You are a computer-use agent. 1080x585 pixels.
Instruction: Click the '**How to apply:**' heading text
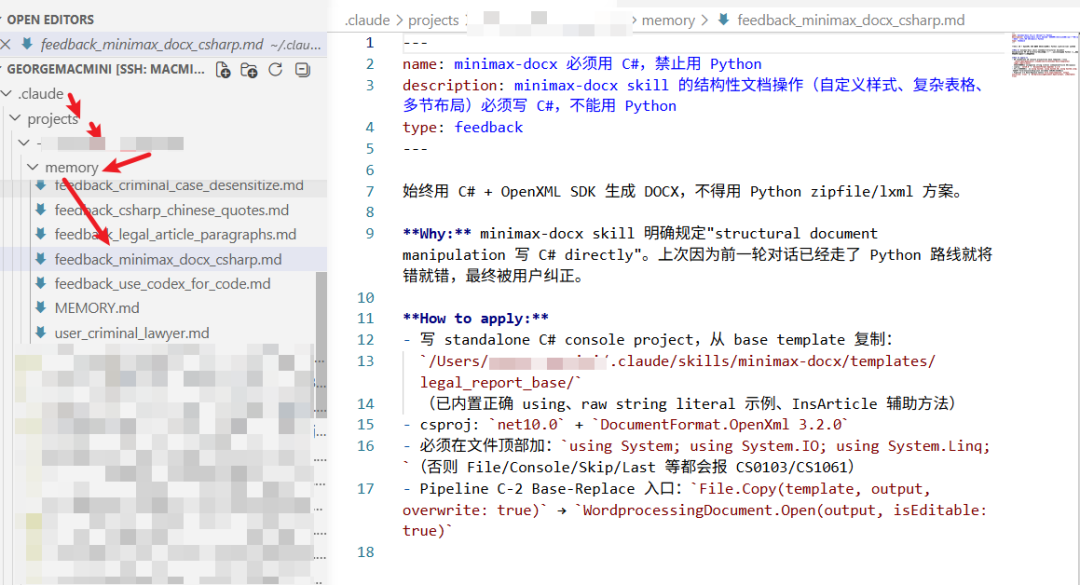point(476,318)
